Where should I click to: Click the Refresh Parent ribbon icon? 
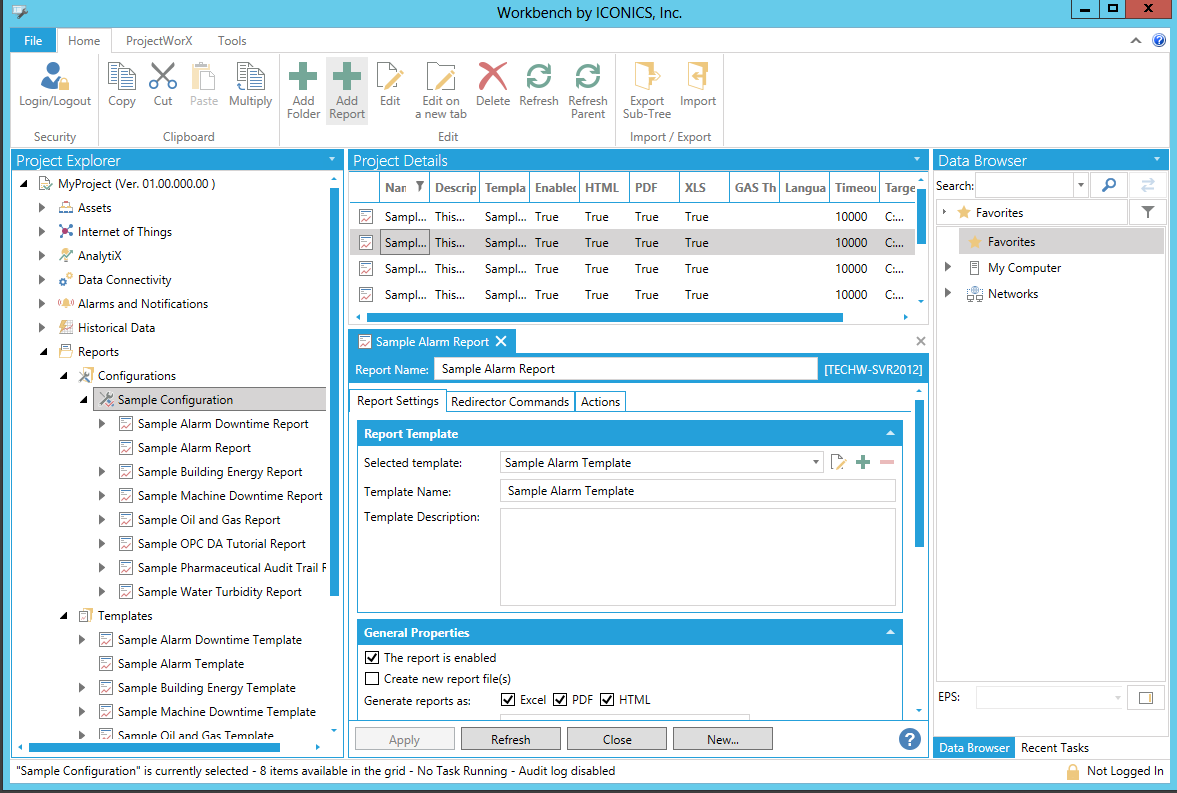(x=588, y=89)
